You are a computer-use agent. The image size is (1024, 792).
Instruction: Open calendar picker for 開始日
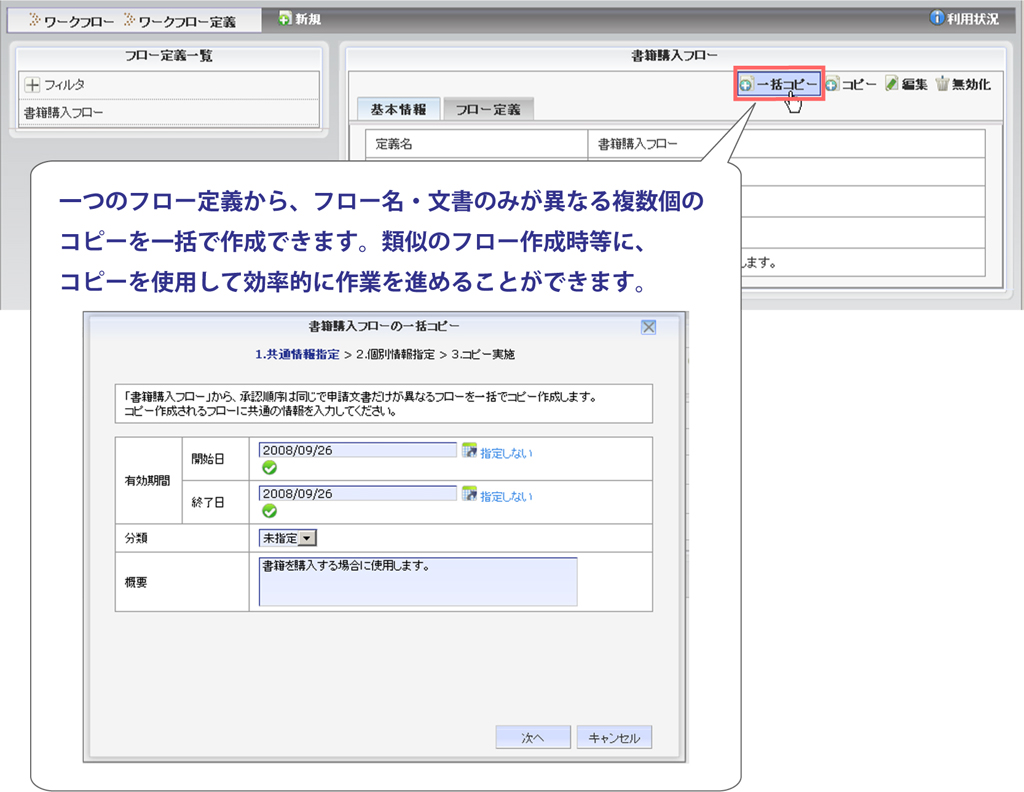click(x=469, y=450)
